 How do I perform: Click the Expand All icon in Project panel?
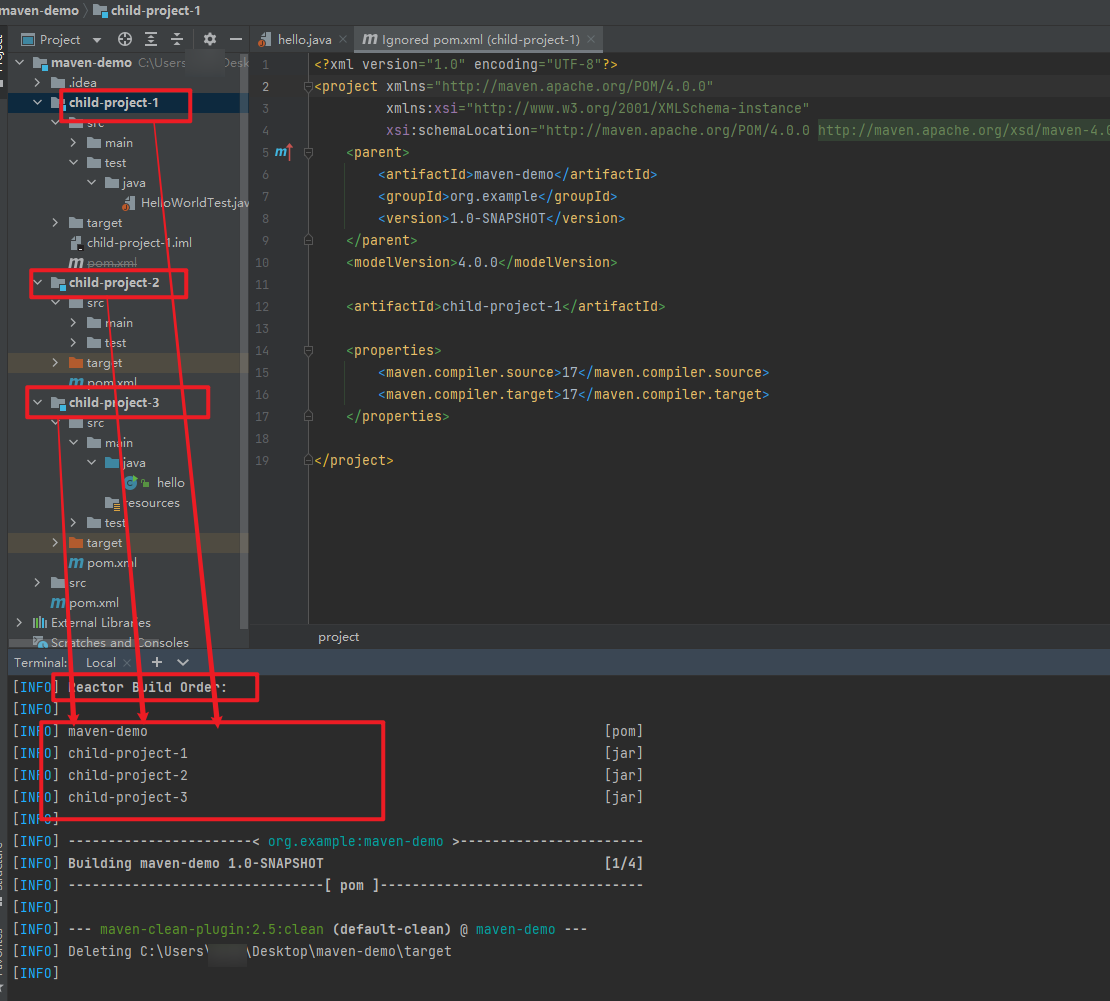tap(151, 40)
